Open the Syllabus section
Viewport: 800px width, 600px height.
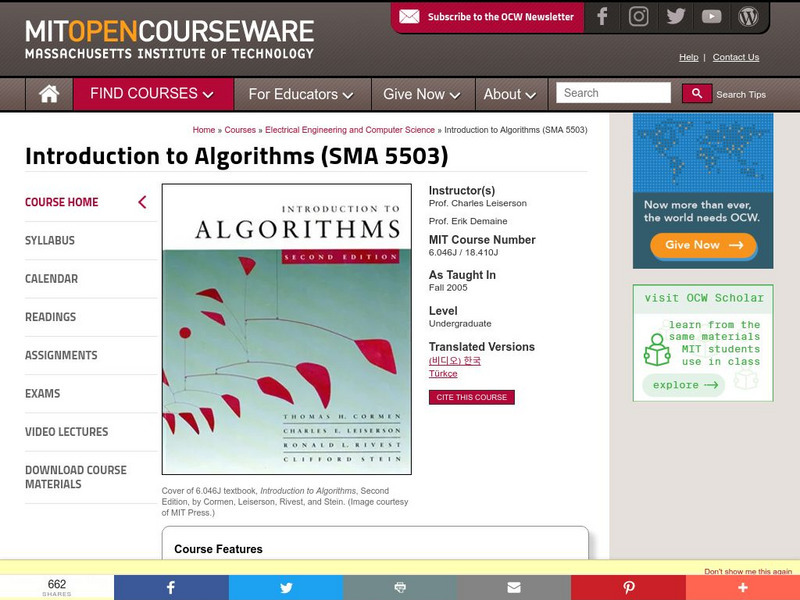point(50,240)
